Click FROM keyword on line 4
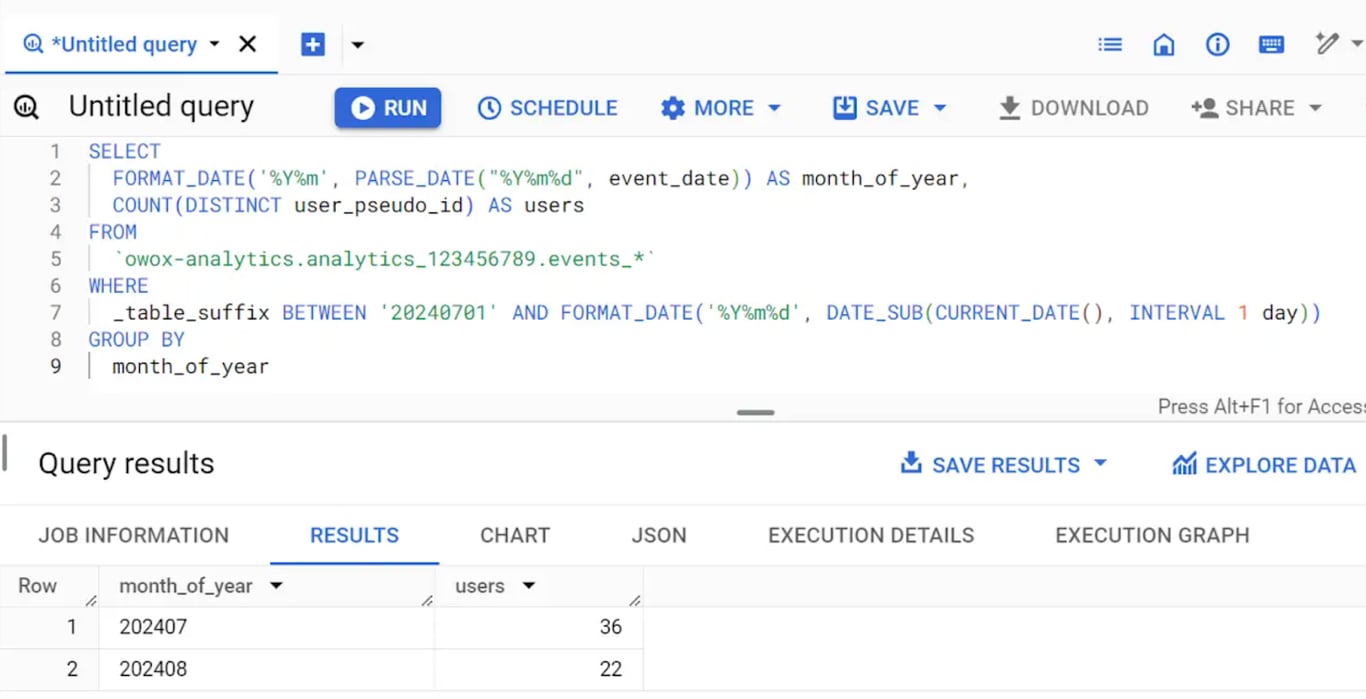The image size is (1366, 699). [112, 232]
